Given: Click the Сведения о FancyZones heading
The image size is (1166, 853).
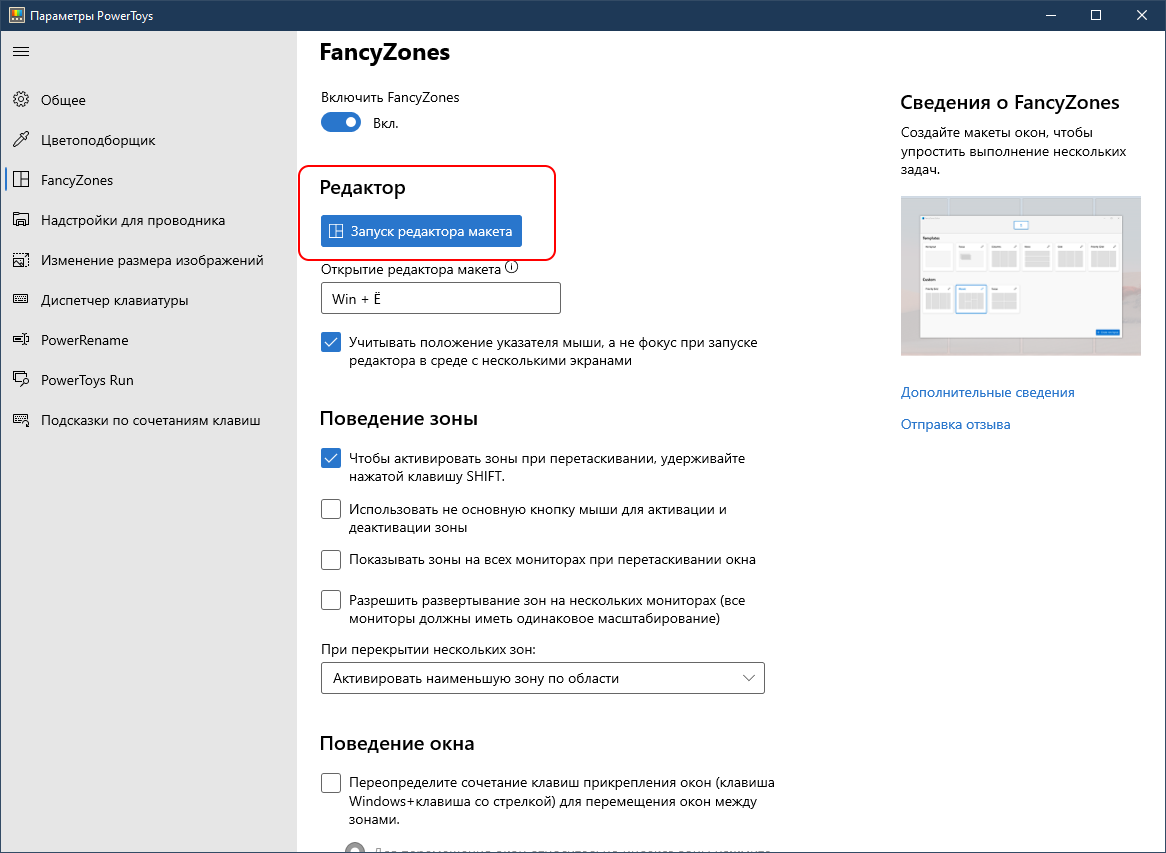Looking at the screenshot, I should (1010, 103).
